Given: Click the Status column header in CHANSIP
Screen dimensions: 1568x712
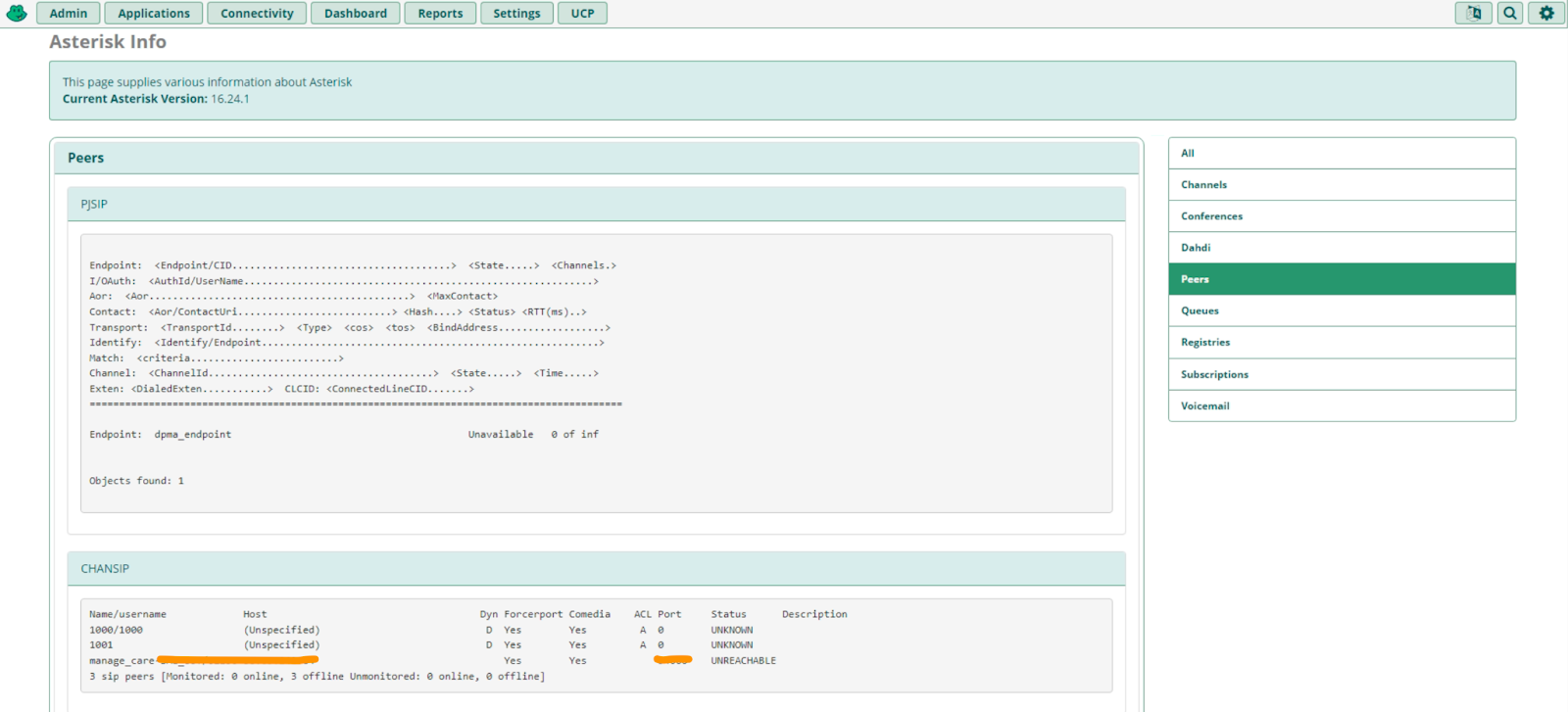Looking at the screenshot, I should tap(728, 615).
